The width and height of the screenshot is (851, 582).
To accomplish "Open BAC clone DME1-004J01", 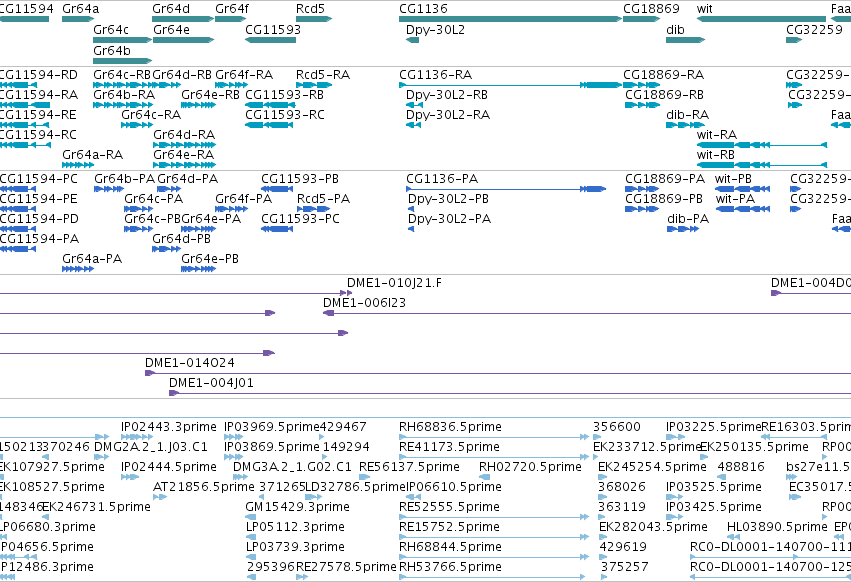I will 510,393.
